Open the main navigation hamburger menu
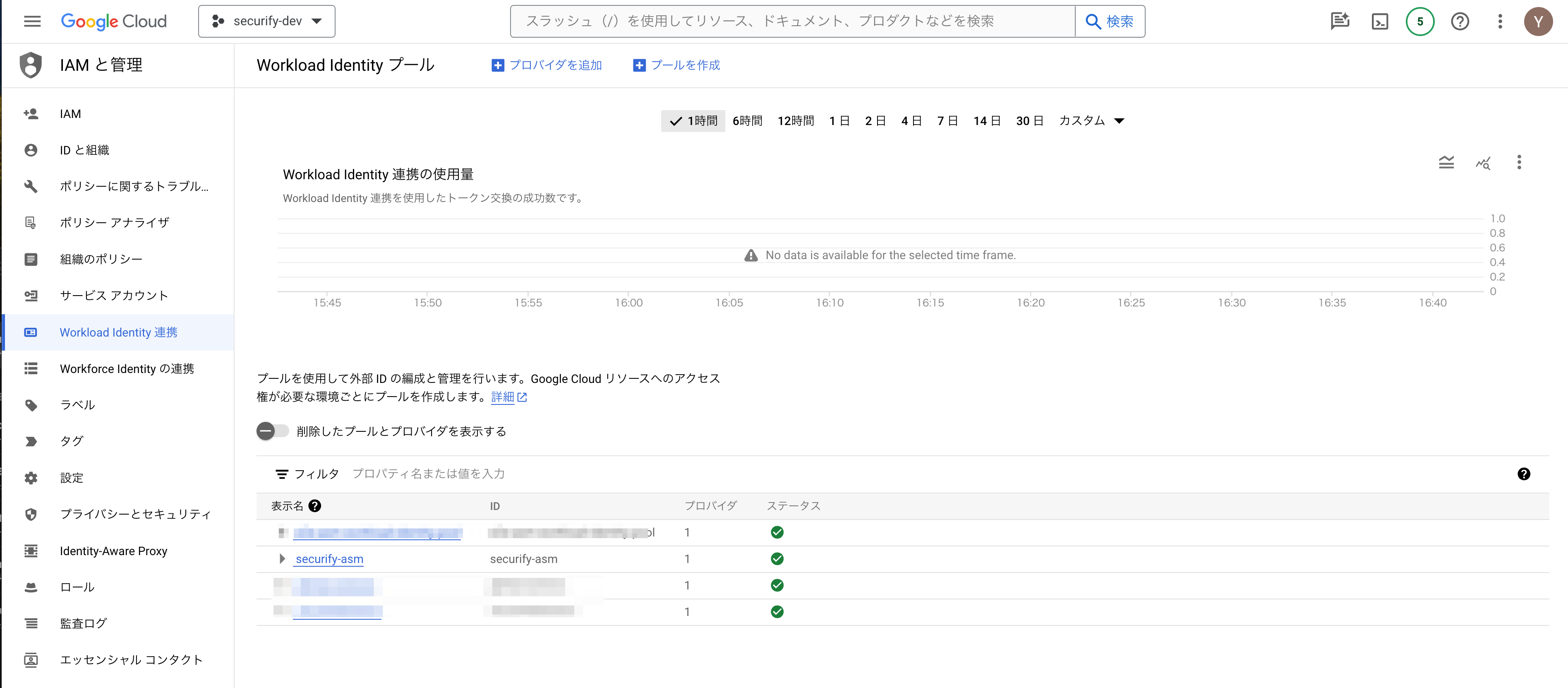The width and height of the screenshot is (1568, 688). pyautogui.click(x=32, y=21)
